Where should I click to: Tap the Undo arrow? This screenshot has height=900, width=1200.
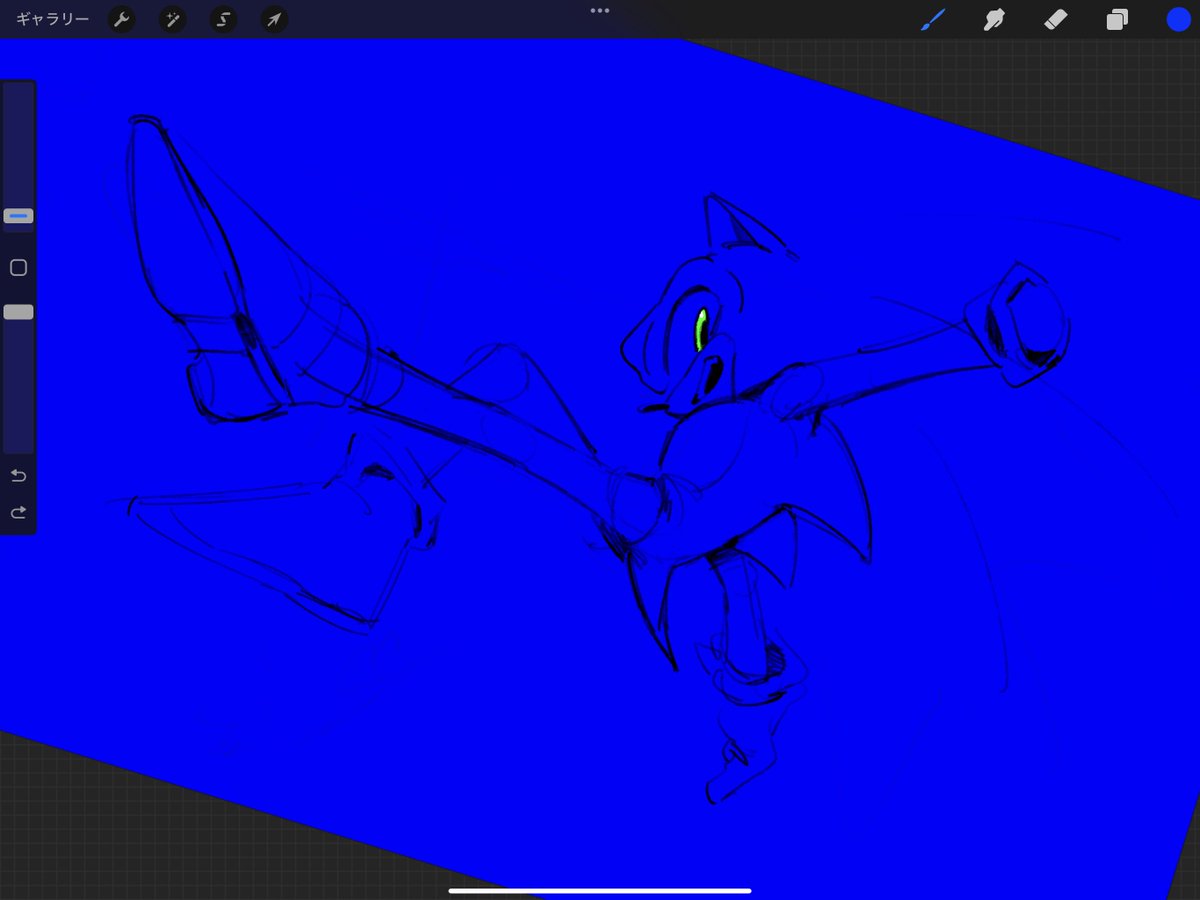[18, 476]
